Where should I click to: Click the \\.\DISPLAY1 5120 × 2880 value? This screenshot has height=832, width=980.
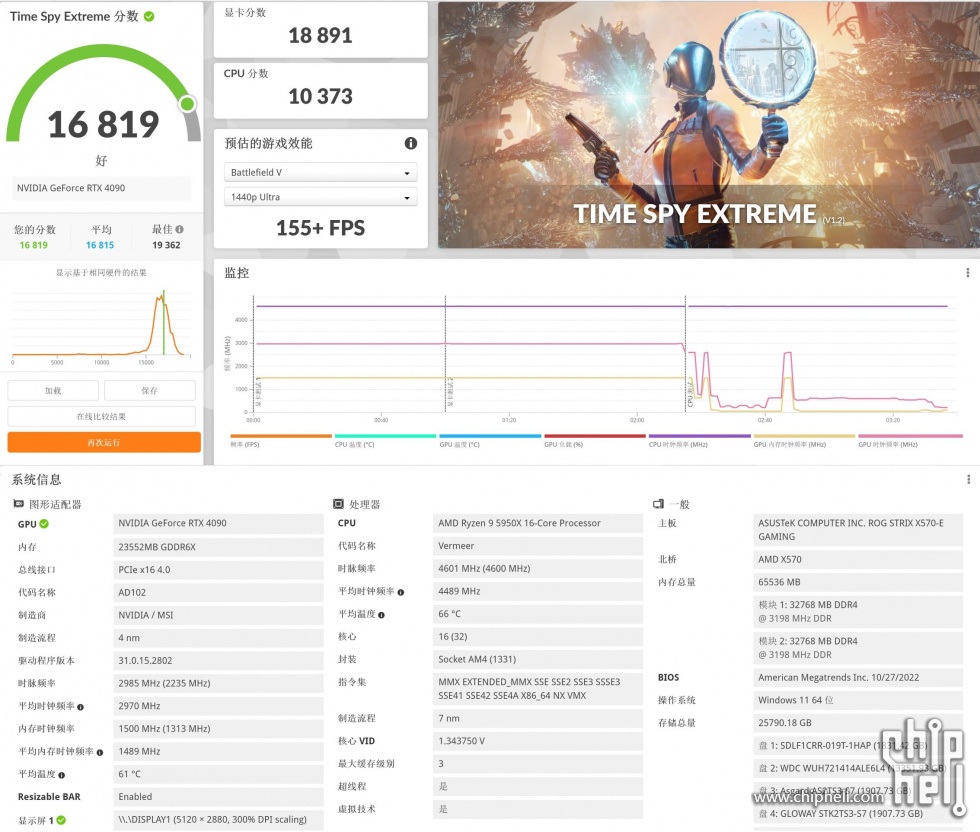pyautogui.click(x=218, y=819)
